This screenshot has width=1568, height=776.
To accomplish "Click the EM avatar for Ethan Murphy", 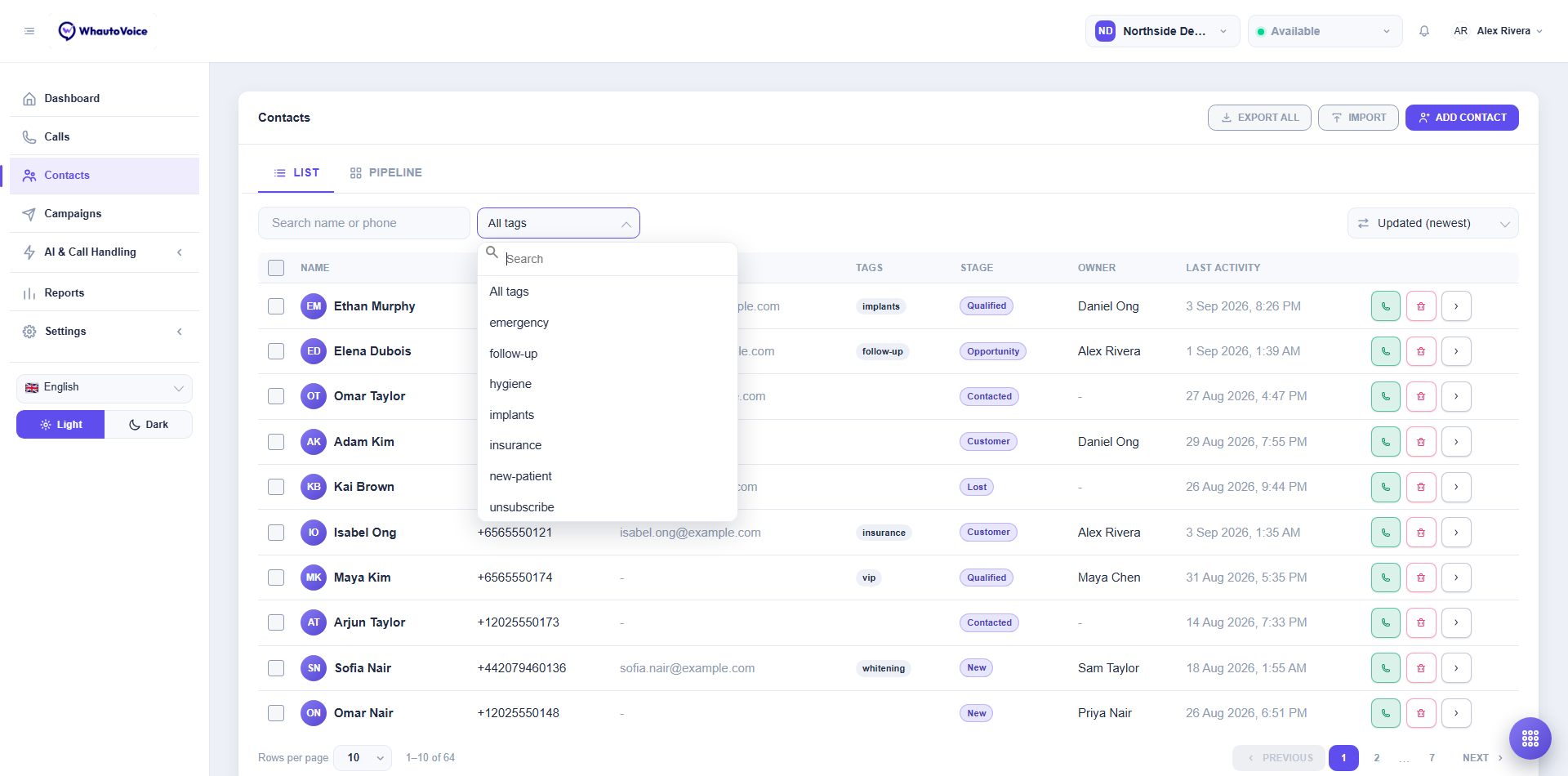I will 314,306.
